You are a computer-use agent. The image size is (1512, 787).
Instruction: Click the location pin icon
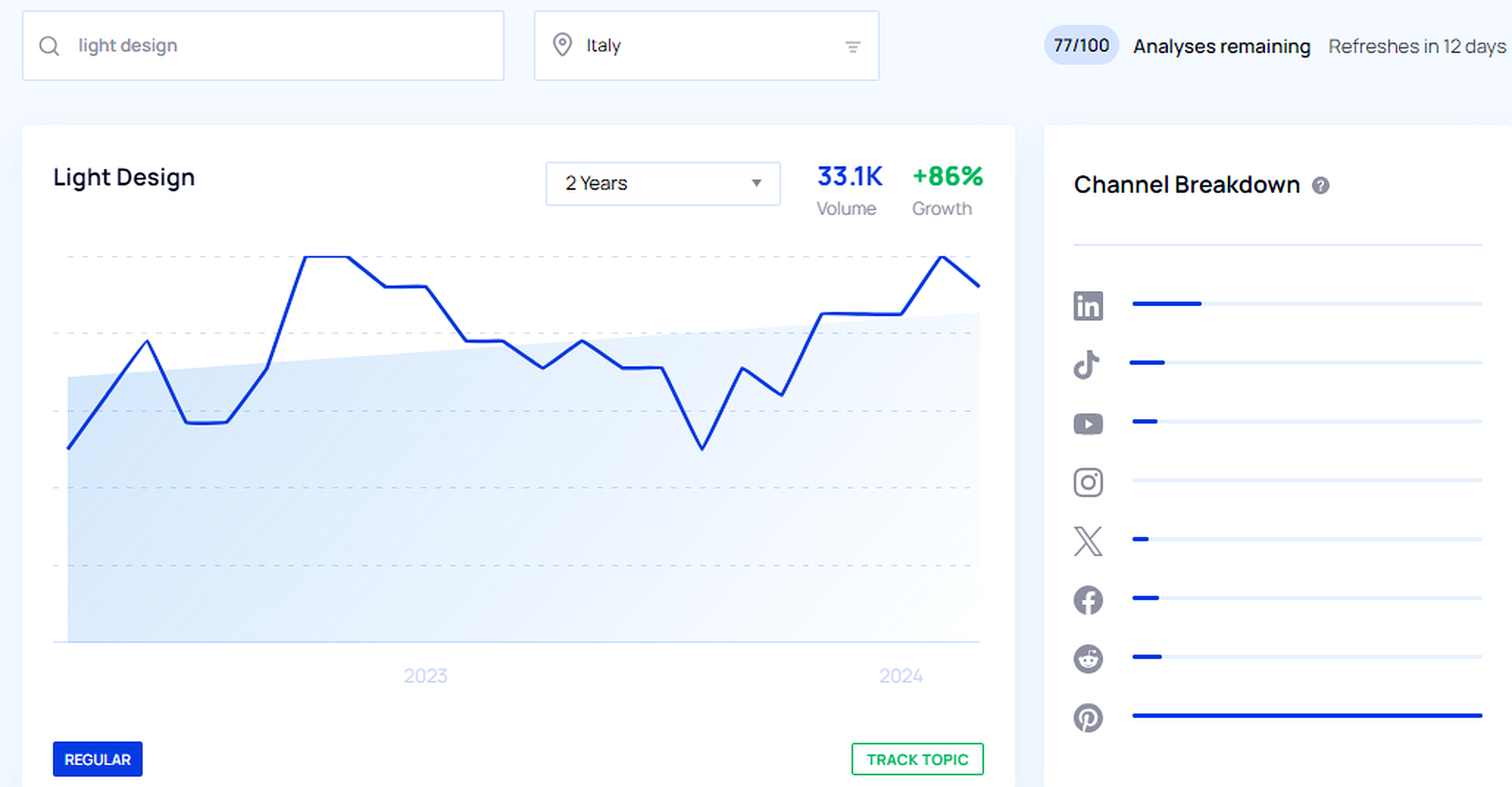click(562, 45)
